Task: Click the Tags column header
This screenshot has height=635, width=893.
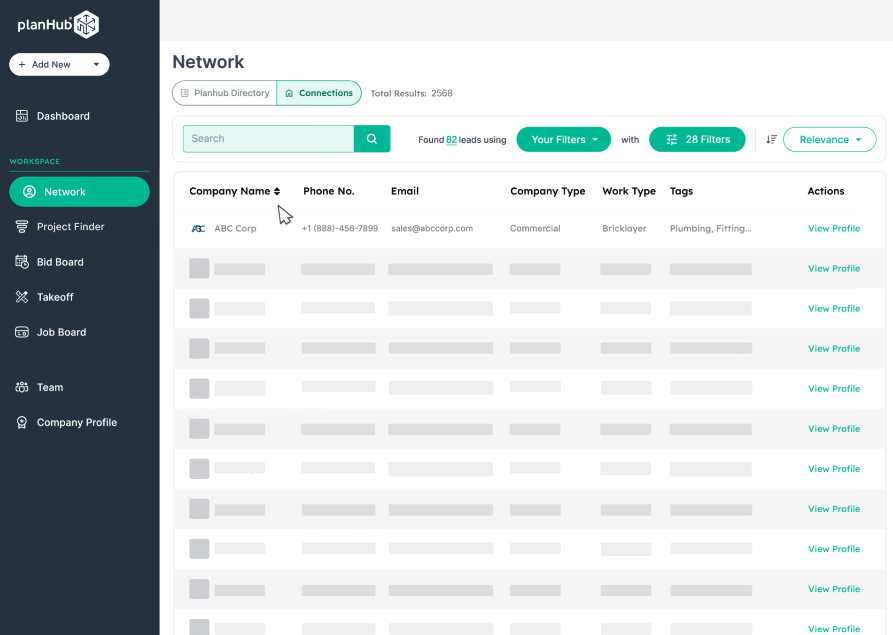Action: [x=681, y=191]
